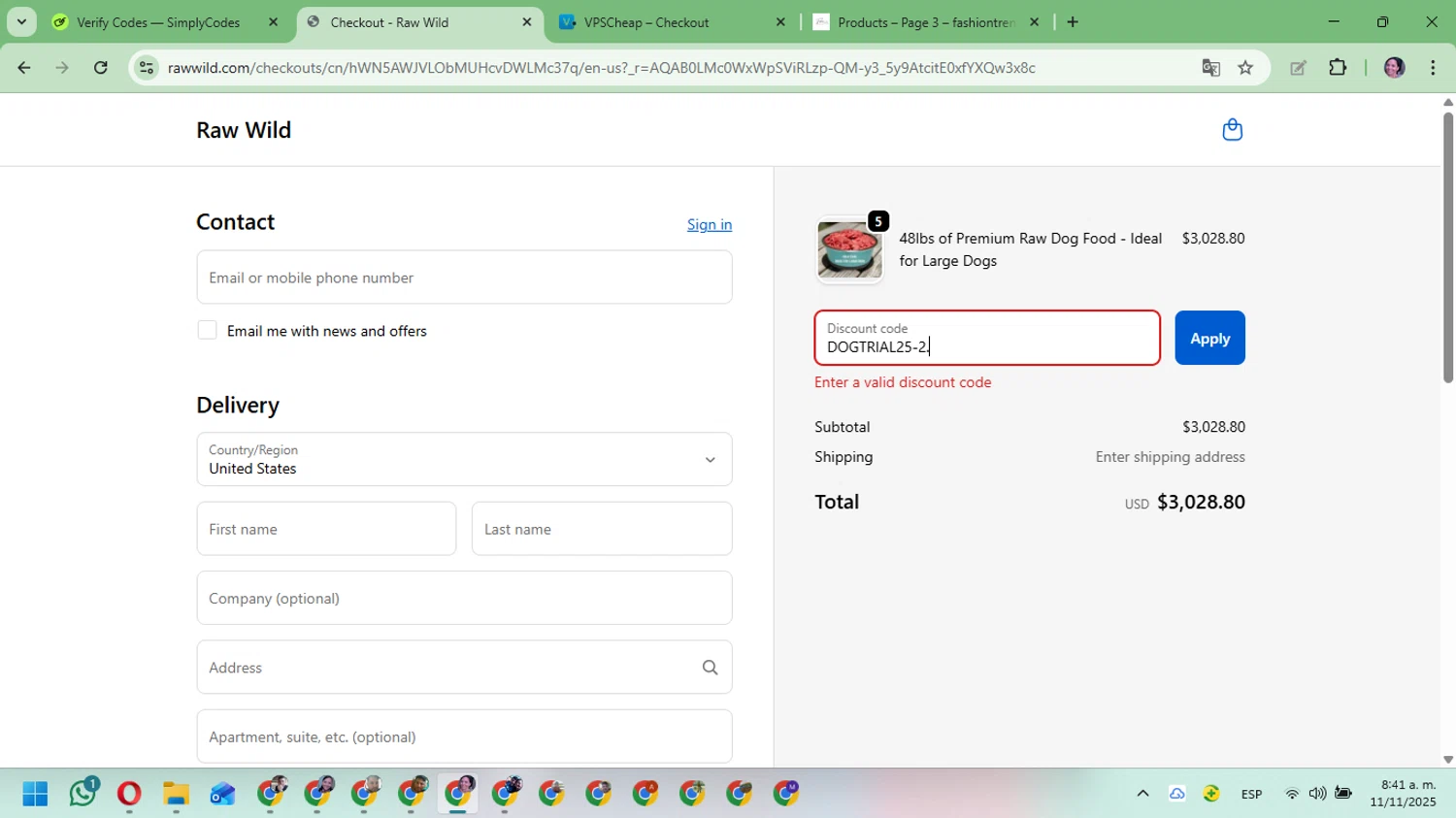The width and height of the screenshot is (1456, 818).
Task: Open the tab search dropdown arrow
Action: [x=21, y=21]
